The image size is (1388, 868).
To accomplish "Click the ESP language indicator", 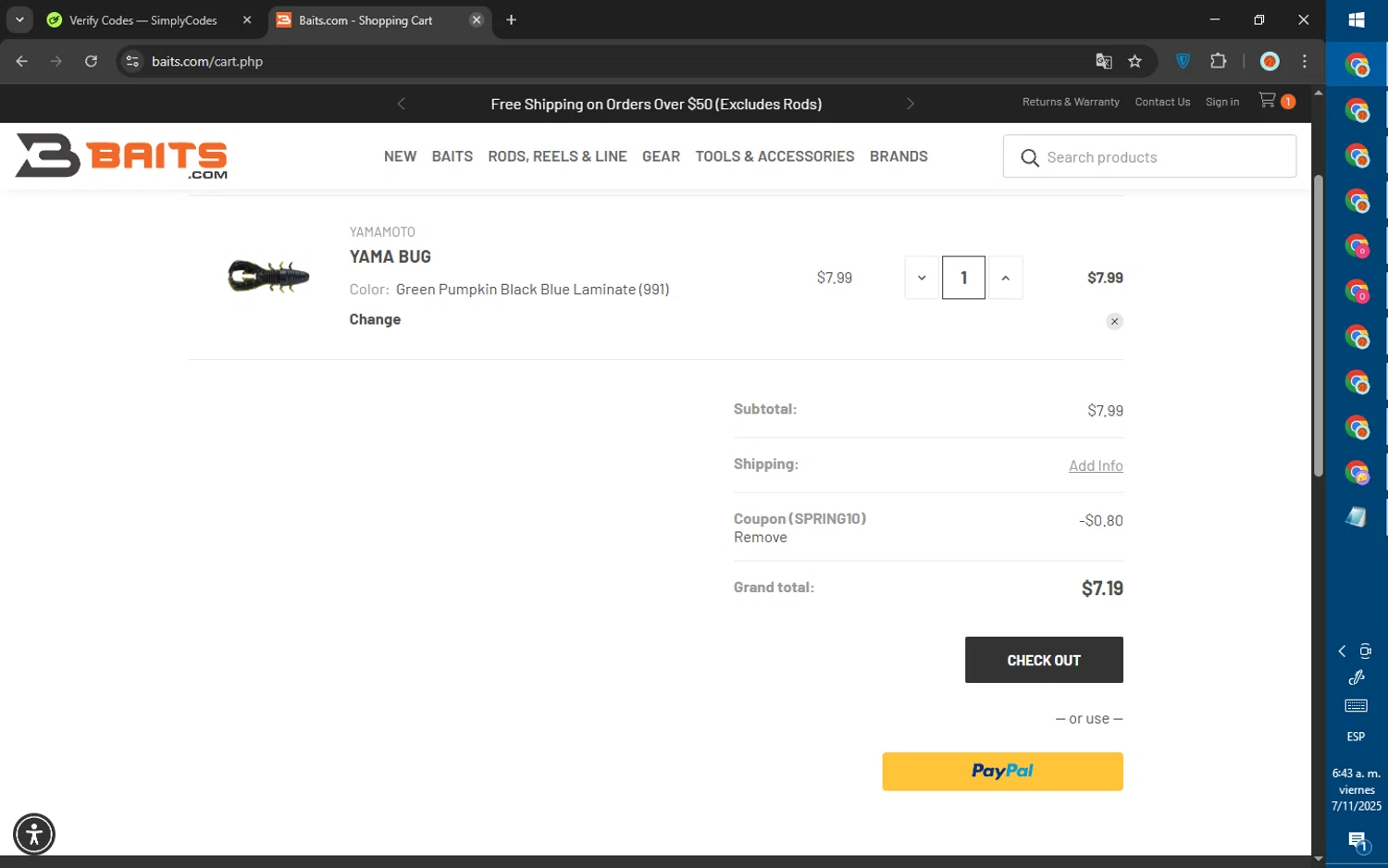I will [1356, 737].
